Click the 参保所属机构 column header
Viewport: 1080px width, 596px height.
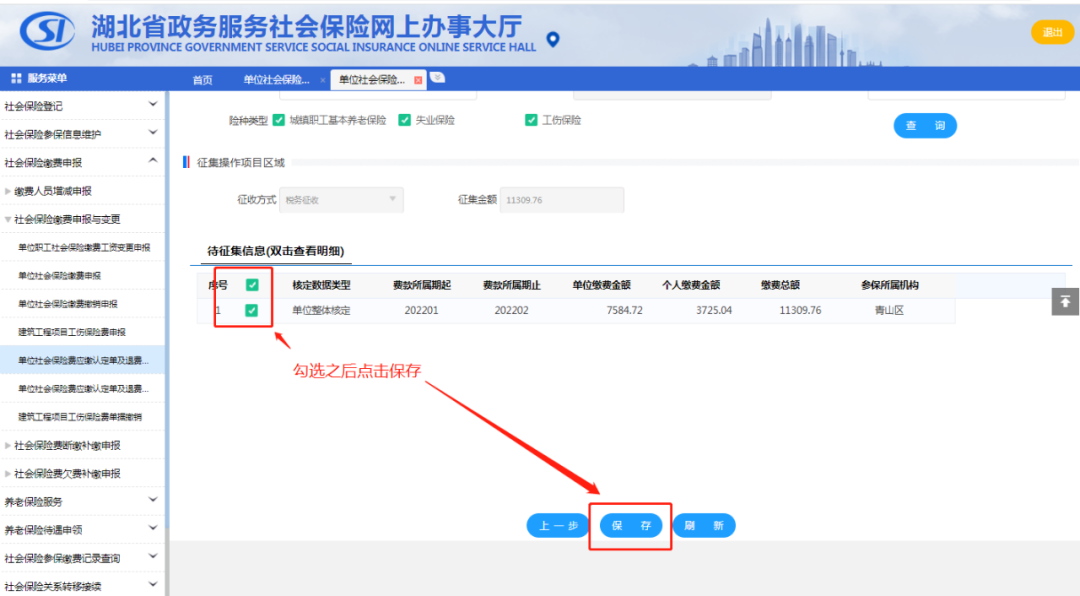tap(889, 285)
